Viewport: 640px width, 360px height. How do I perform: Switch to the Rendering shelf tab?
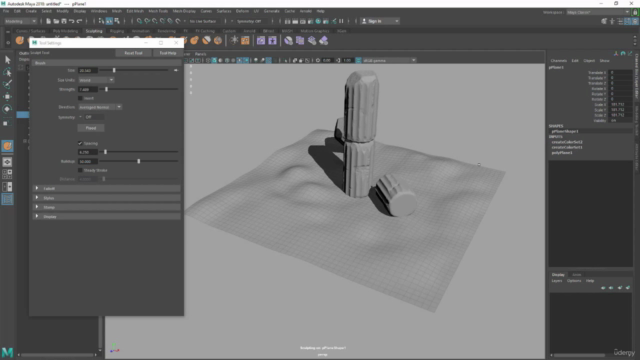(x=166, y=31)
